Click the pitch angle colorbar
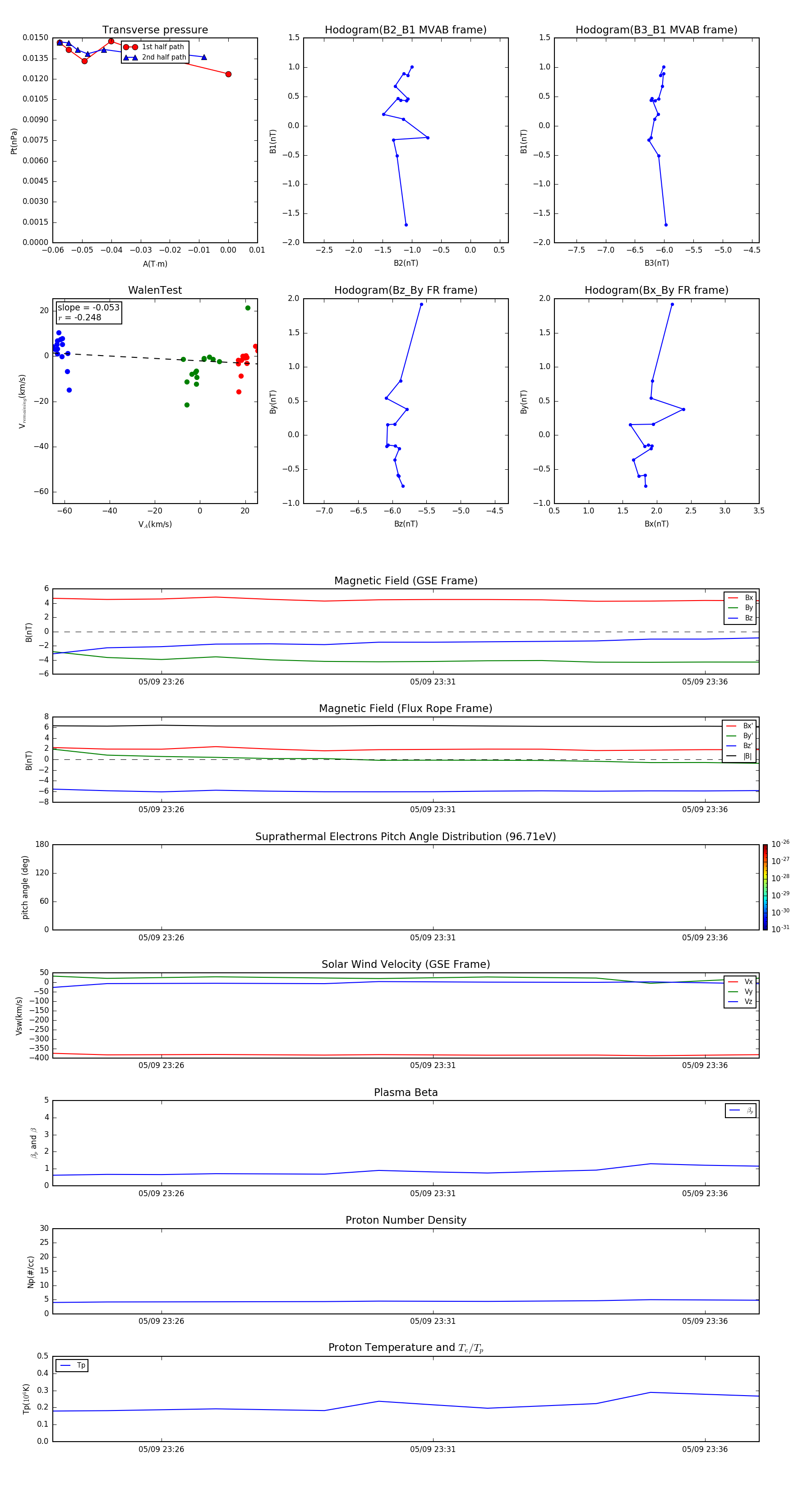This screenshot has height=1489, width=812. pyautogui.click(x=765, y=887)
